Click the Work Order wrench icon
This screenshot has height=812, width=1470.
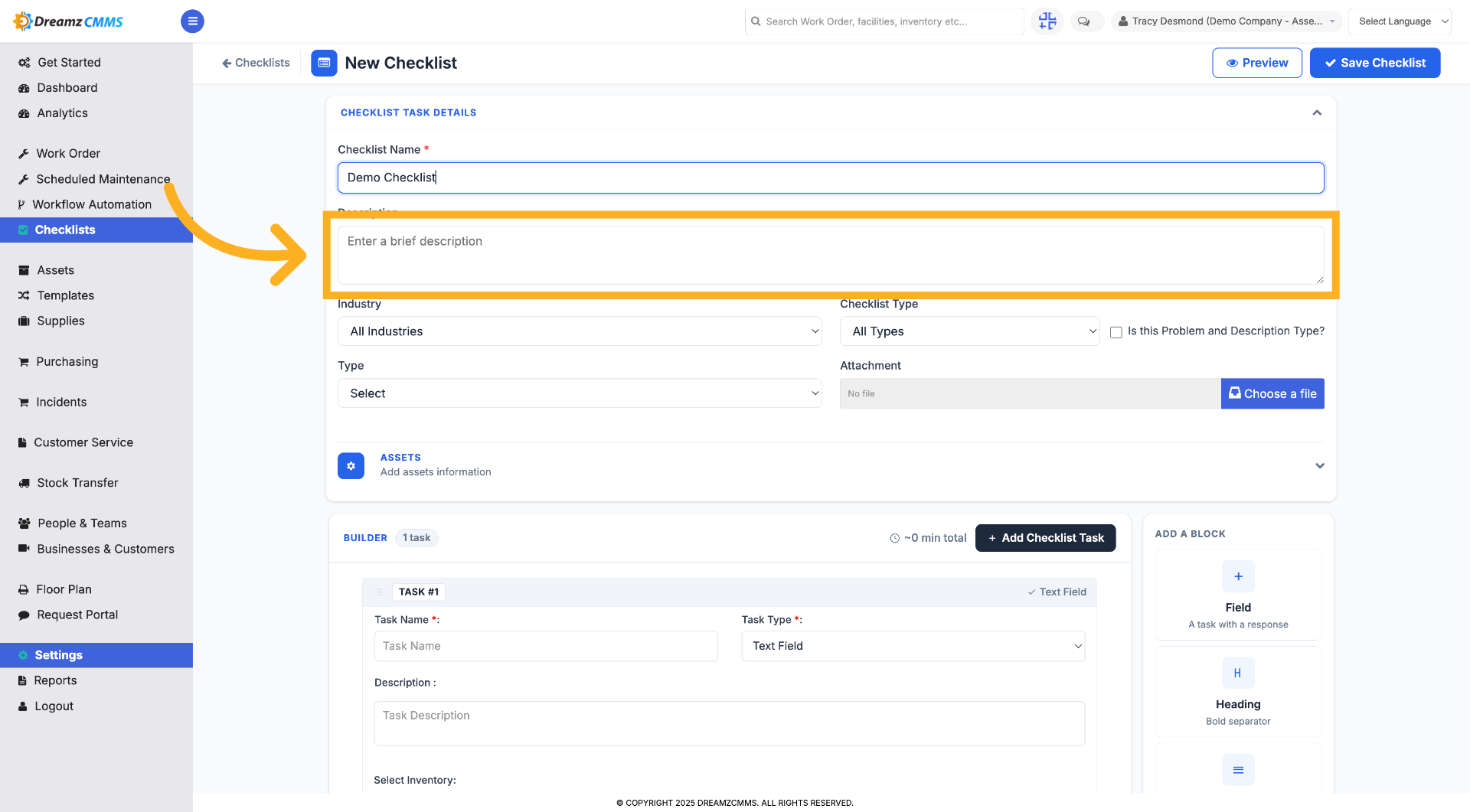tap(24, 154)
